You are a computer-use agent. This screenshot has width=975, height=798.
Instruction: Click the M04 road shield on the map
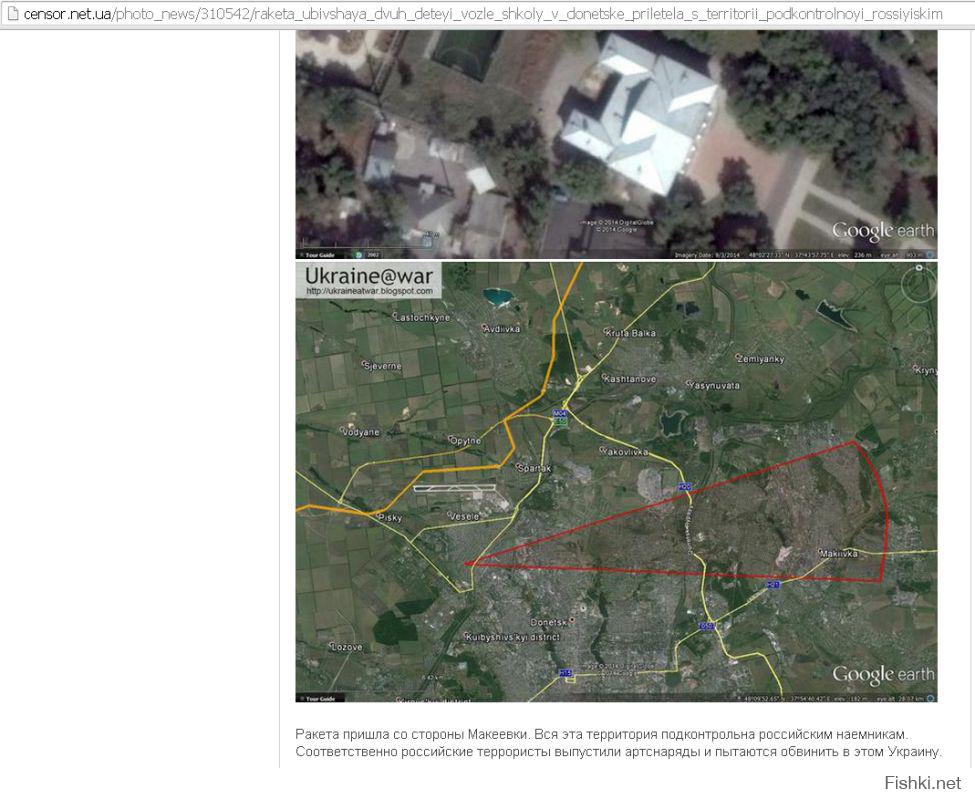pos(560,412)
